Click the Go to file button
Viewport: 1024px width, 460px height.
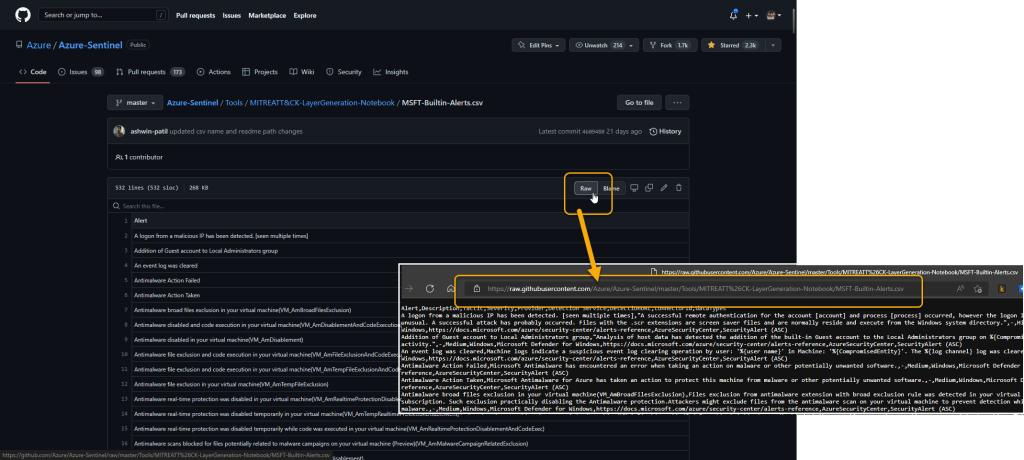[639, 103]
